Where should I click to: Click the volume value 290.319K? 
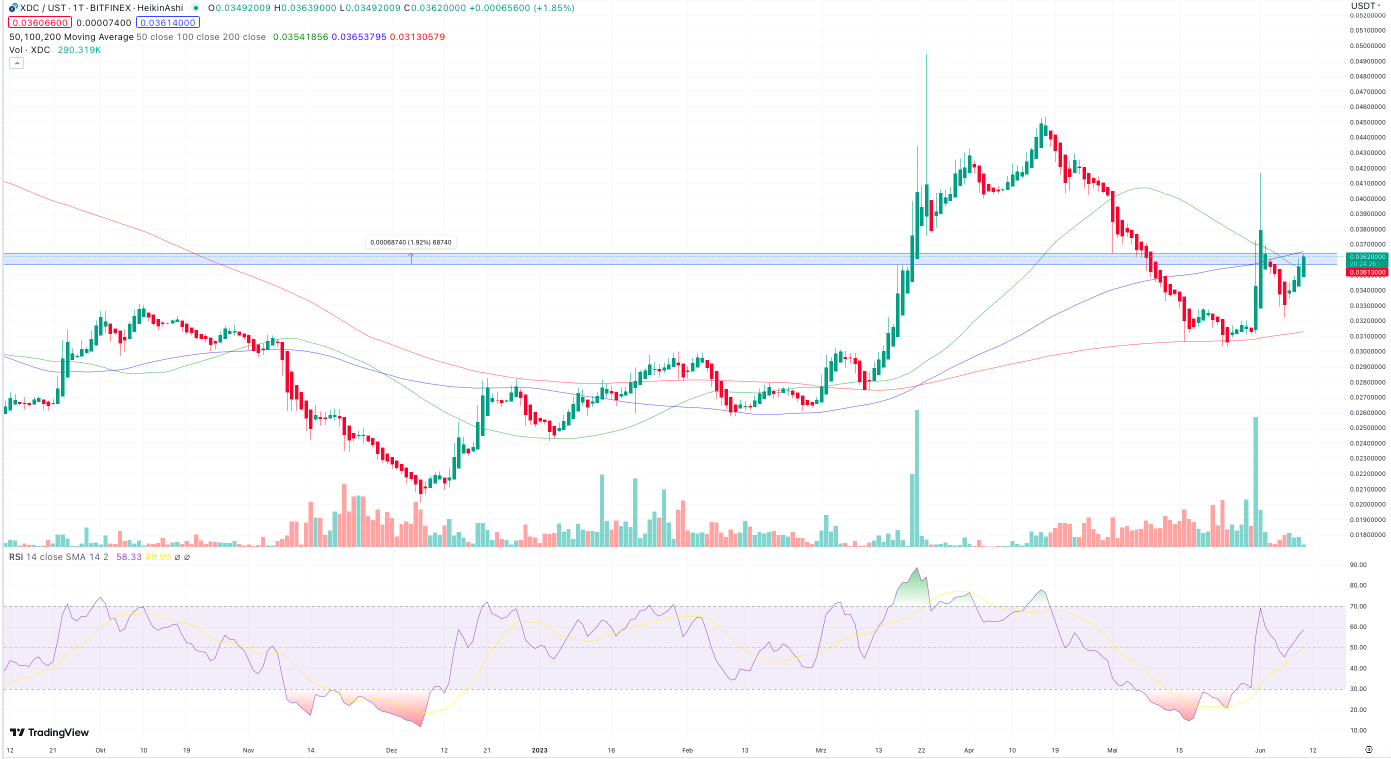point(78,49)
